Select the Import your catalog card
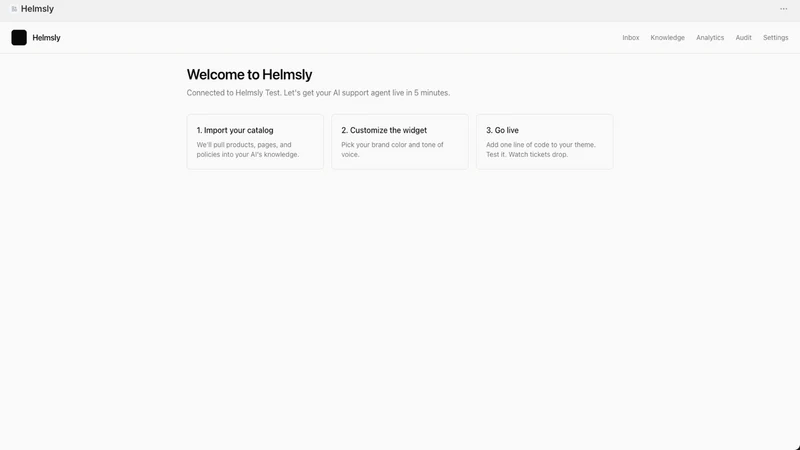Image resolution: width=800 pixels, height=450 pixels. [255, 141]
